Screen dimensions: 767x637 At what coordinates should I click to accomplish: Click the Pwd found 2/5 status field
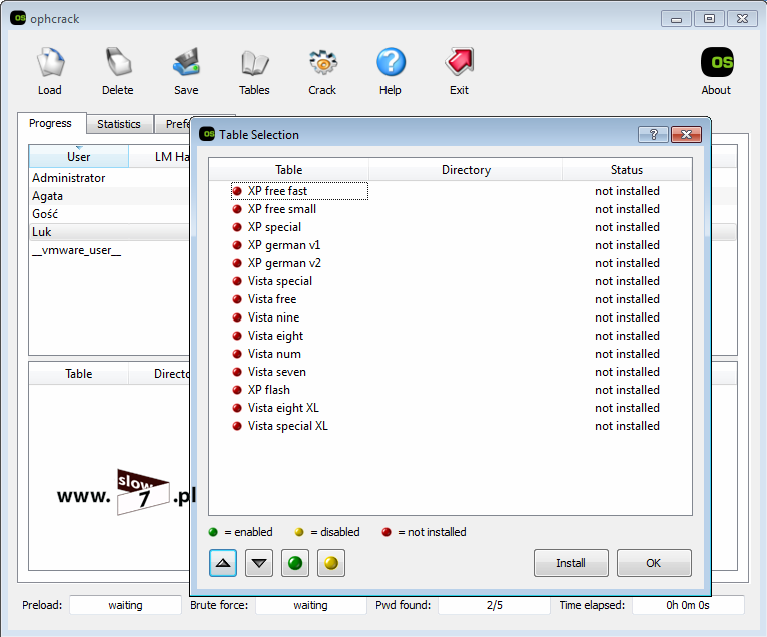pos(495,605)
